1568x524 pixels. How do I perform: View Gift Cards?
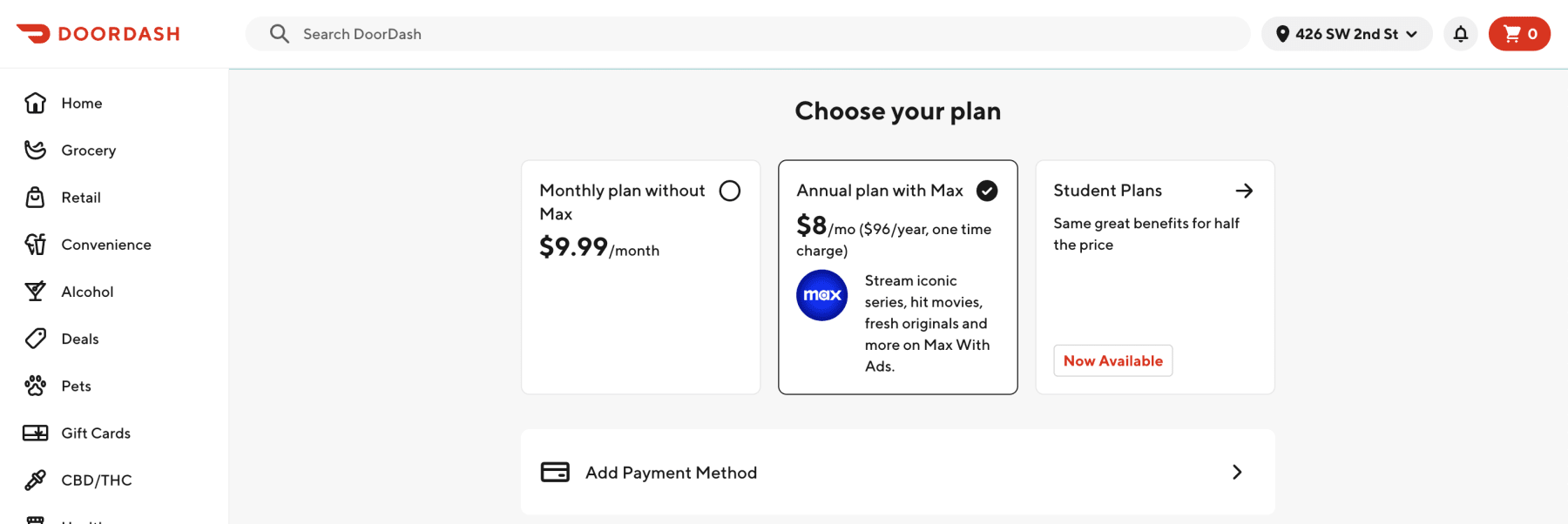95,433
